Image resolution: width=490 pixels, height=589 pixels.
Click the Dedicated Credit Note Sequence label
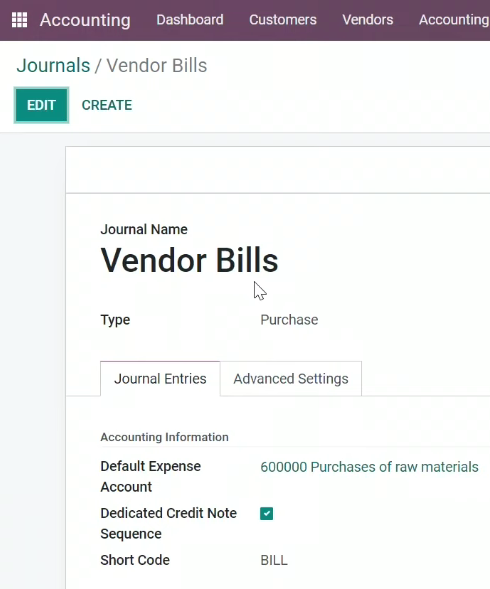click(x=168, y=523)
